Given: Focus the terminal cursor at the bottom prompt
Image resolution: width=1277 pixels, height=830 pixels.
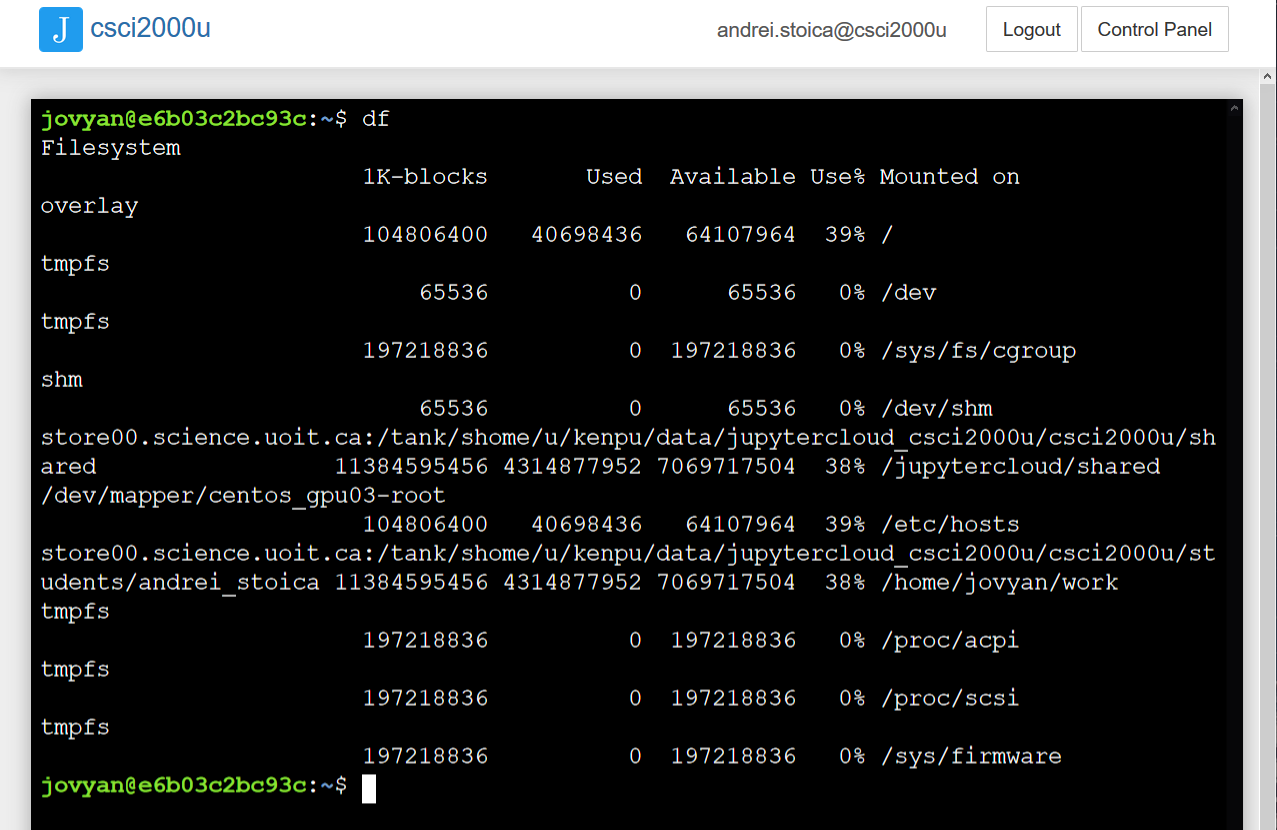Looking at the screenshot, I should coord(369,788).
